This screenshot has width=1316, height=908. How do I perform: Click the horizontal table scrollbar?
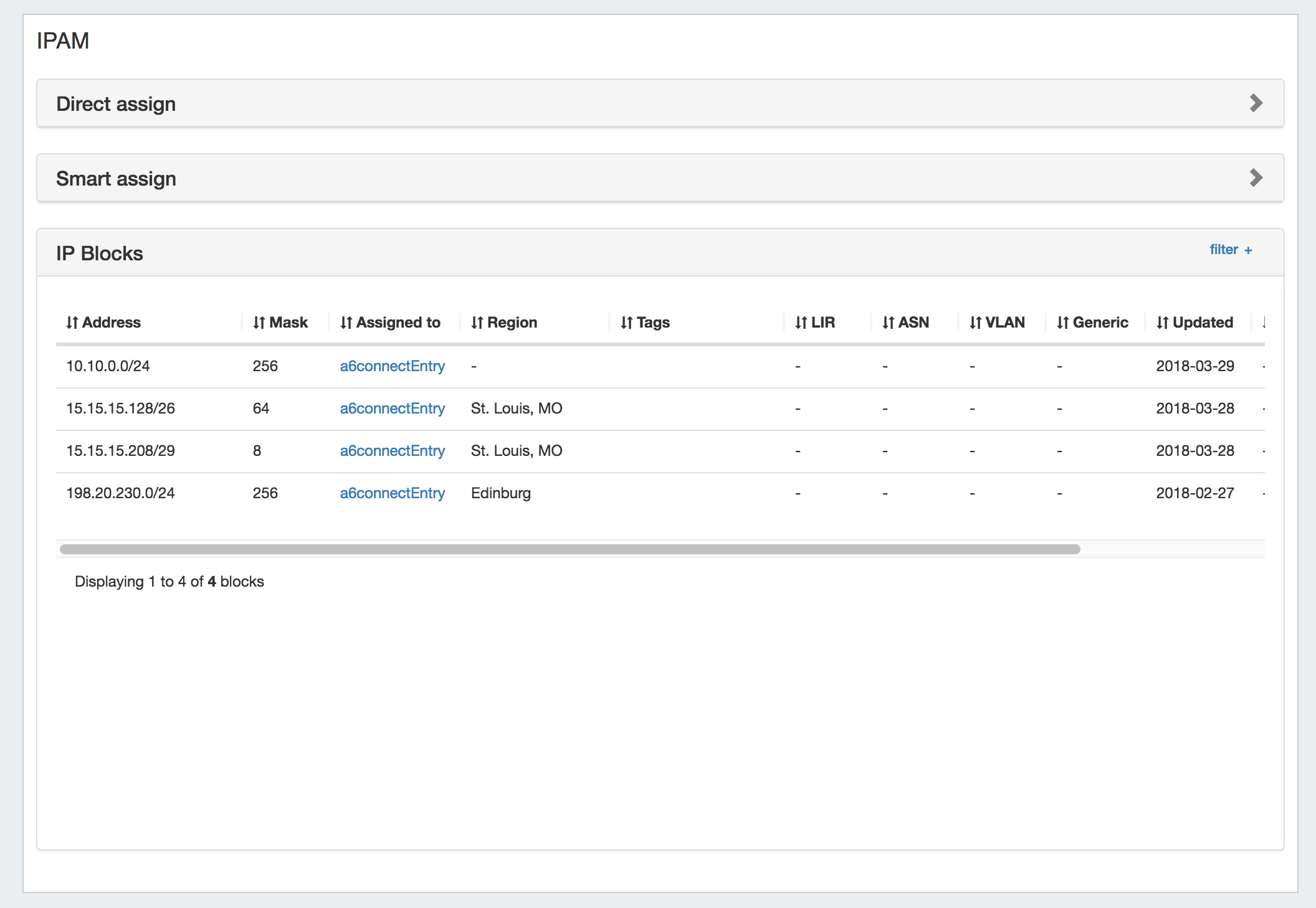point(570,549)
